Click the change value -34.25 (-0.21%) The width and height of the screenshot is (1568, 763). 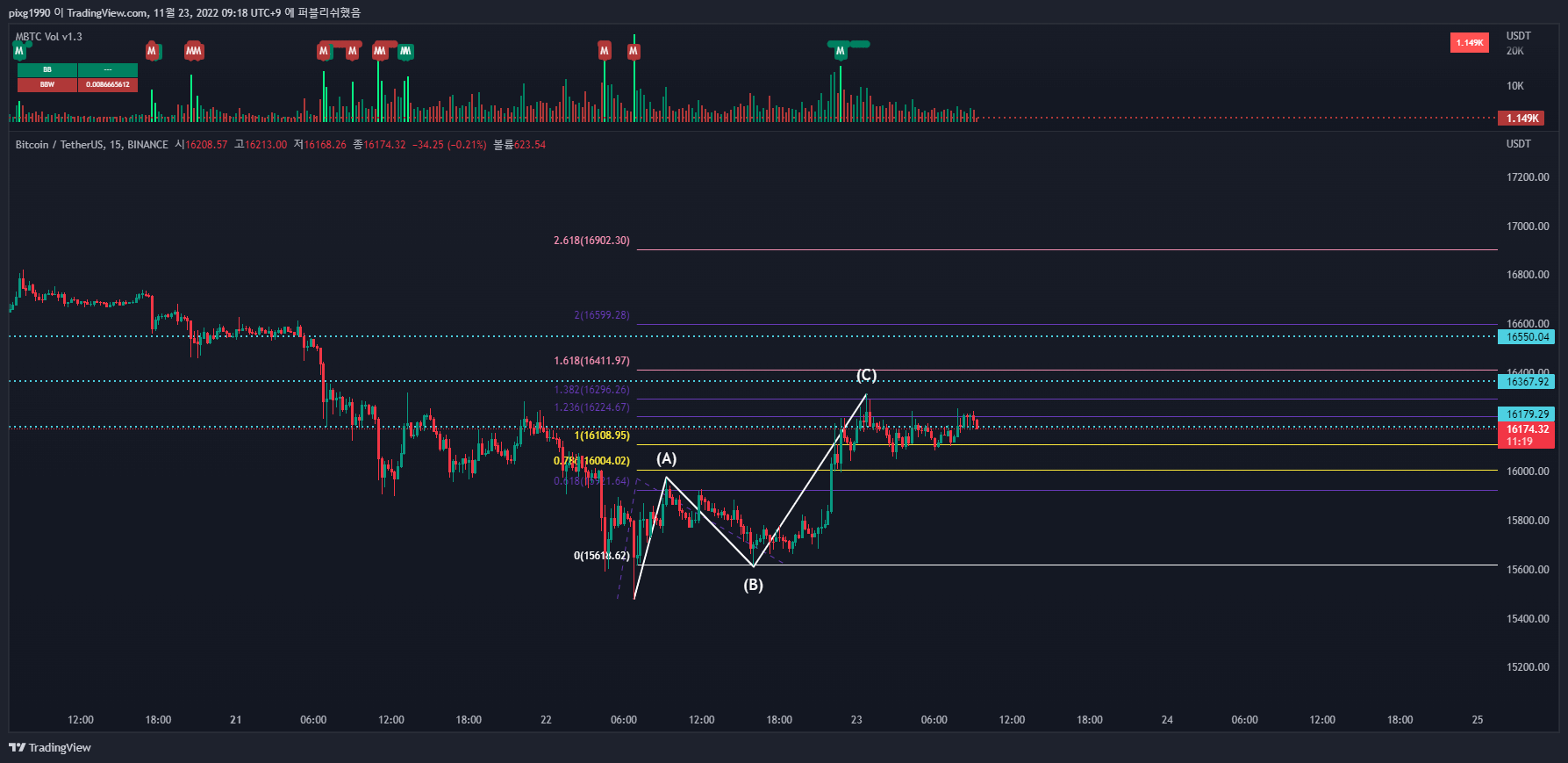coord(449,145)
